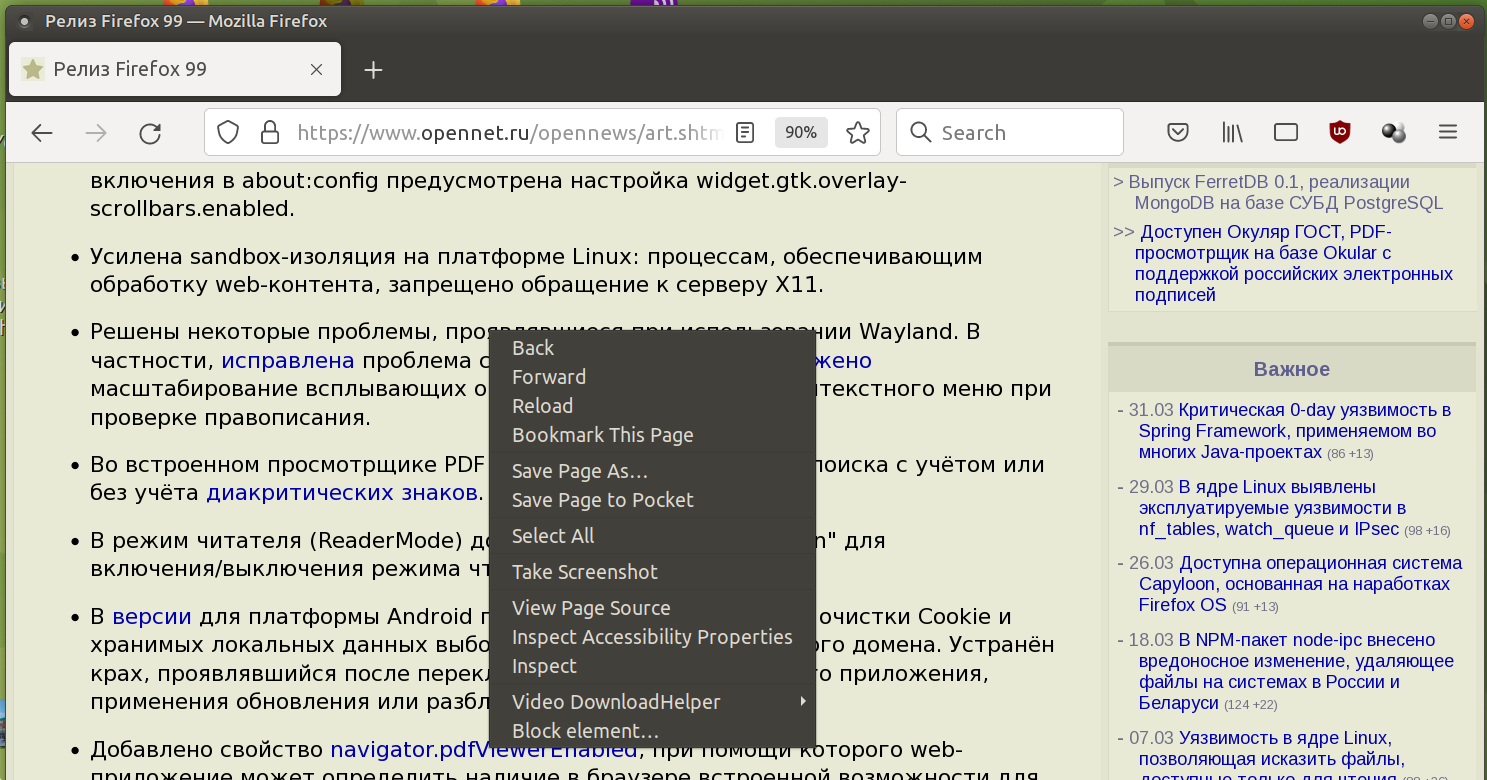Image resolution: width=1487 pixels, height=780 pixels.
Task: Open Firefox hamburger application menu
Action: click(1447, 132)
